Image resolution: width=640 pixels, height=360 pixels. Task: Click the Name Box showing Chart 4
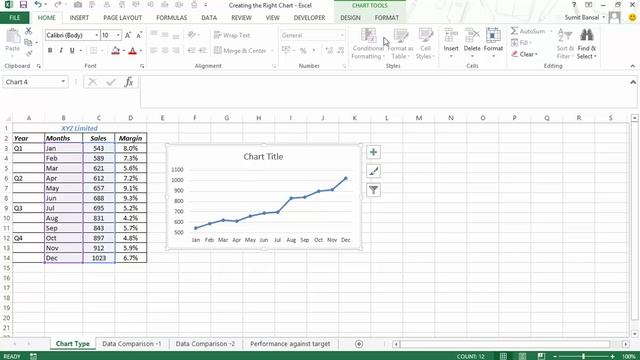pos(31,82)
